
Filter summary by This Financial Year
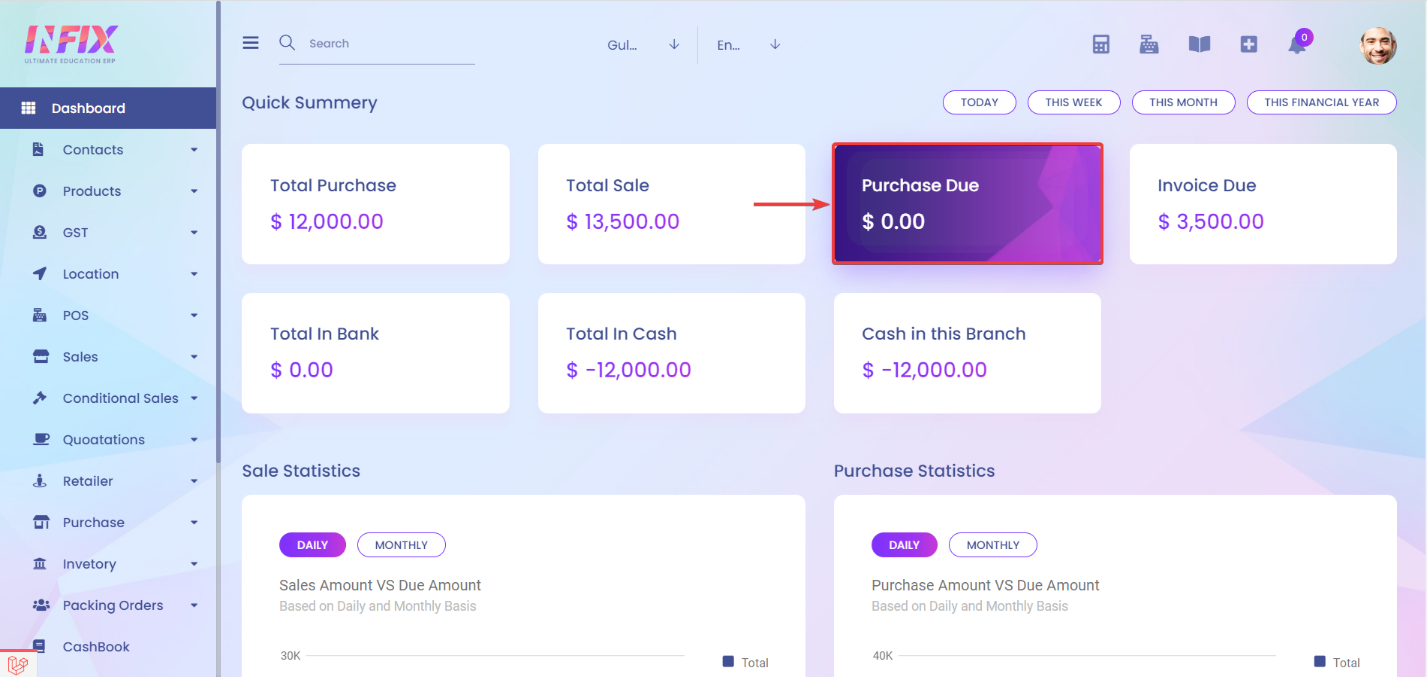pos(1321,102)
